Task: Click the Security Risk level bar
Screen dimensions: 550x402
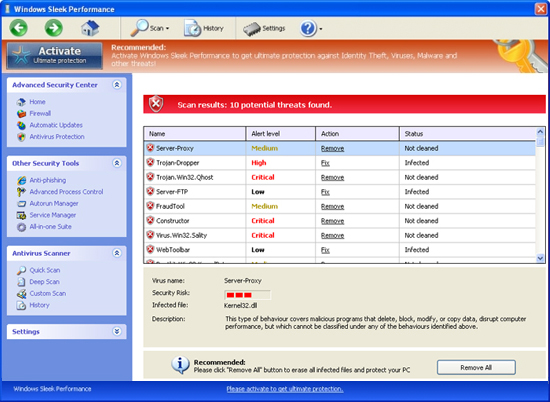Action: pos(247,295)
